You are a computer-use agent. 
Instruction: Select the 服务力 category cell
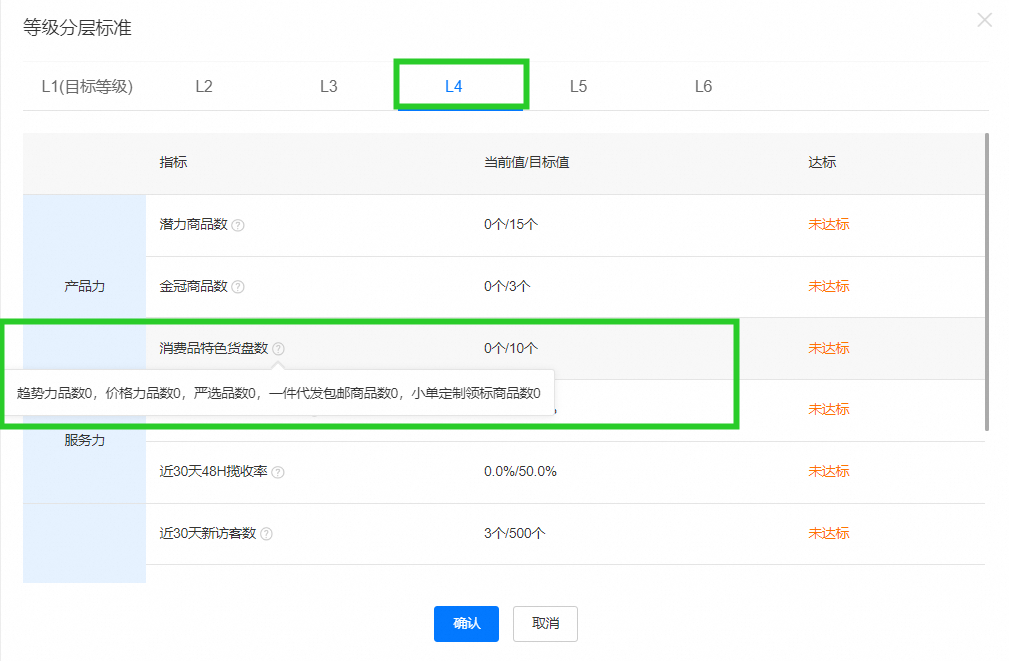click(x=84, y=440)
